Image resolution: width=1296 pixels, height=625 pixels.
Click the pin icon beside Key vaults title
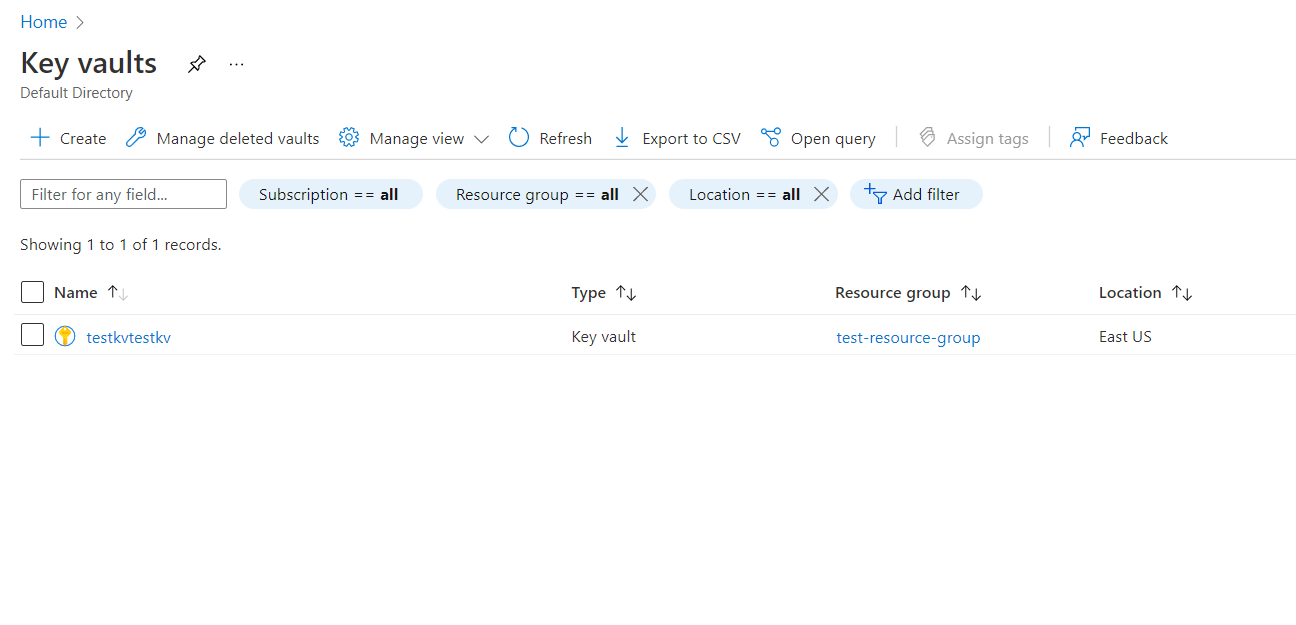point(197,64)
